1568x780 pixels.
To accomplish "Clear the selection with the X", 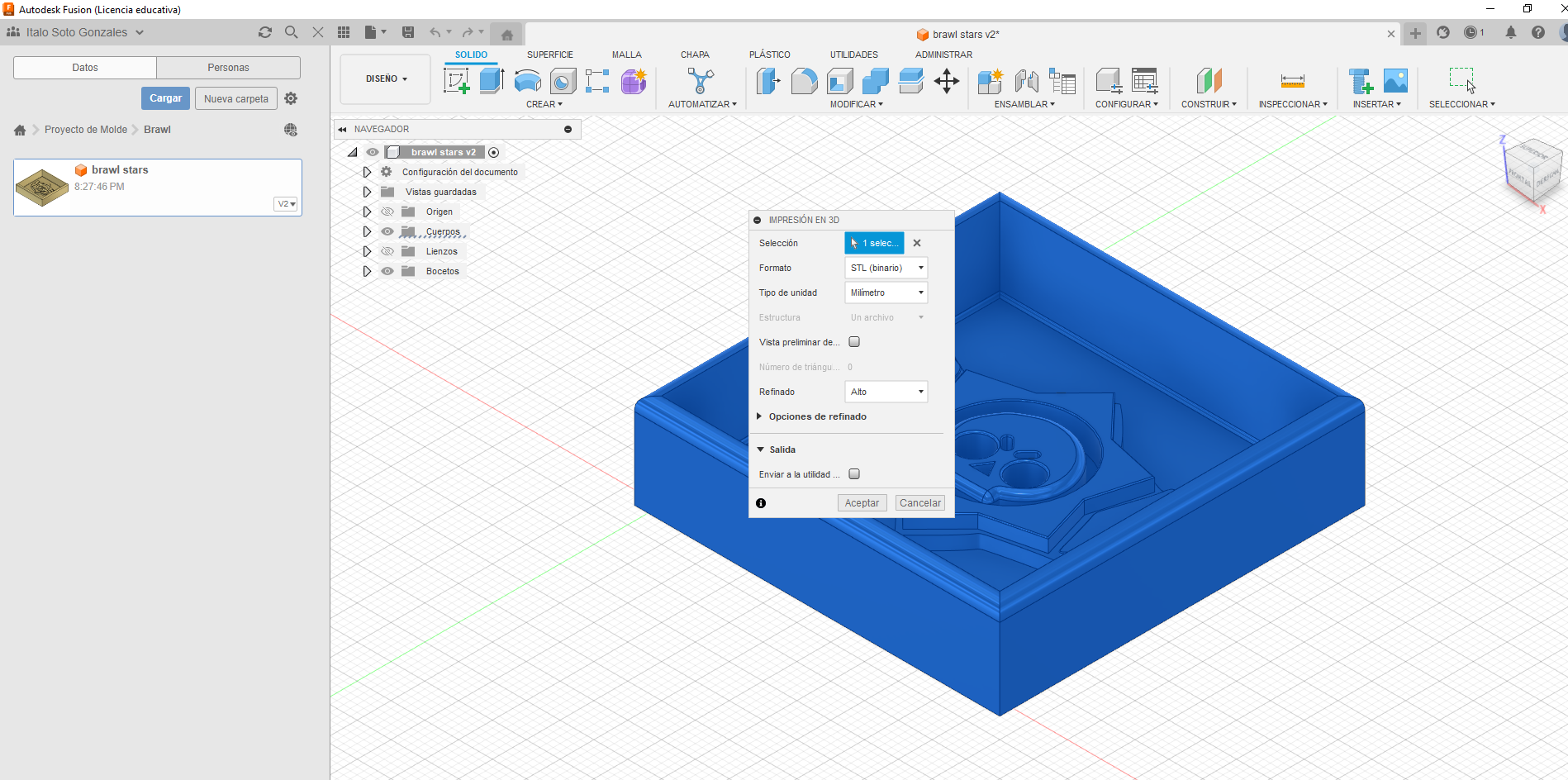I will 917,243.
